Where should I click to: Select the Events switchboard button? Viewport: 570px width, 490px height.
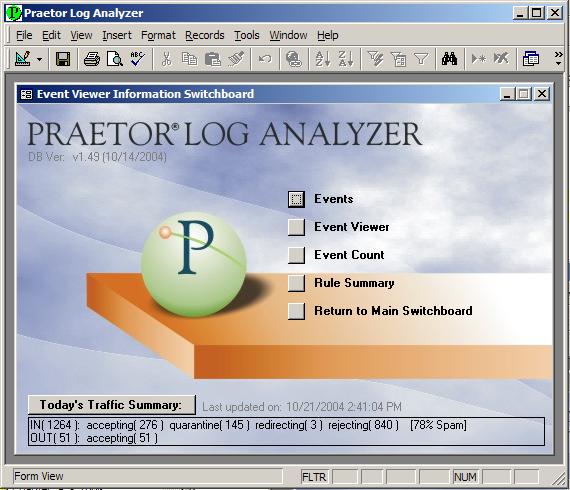pyautogui.click(x=296, y=199)
